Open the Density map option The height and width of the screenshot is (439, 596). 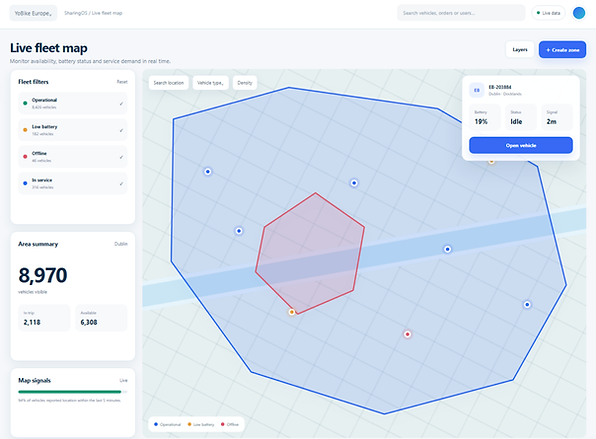tap(245, 83)
